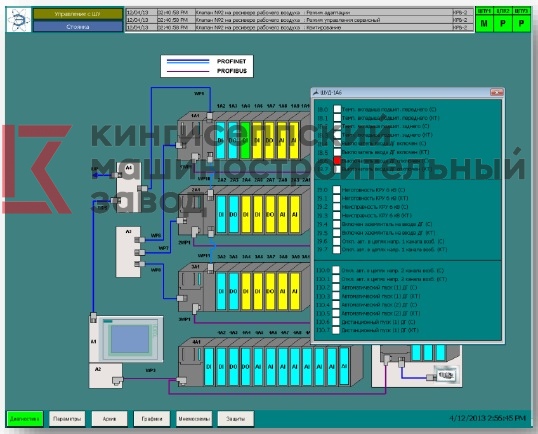Click the date and time display at bottom right
Image resolution: width=538 pixels, height=434 pixels.
coord(488,418)
